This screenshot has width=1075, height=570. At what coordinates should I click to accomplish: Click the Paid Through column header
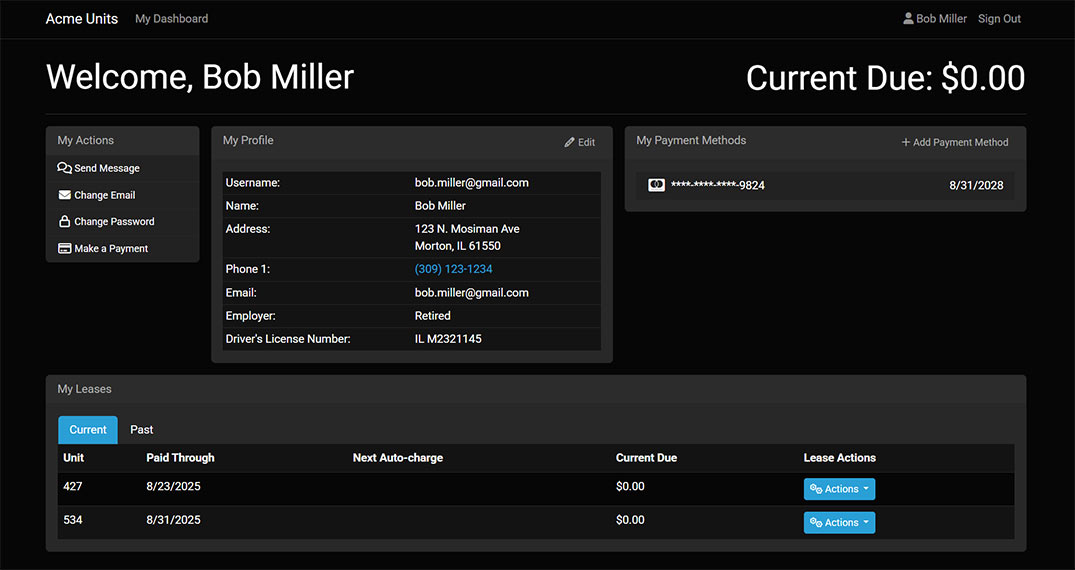click(180, 458)
